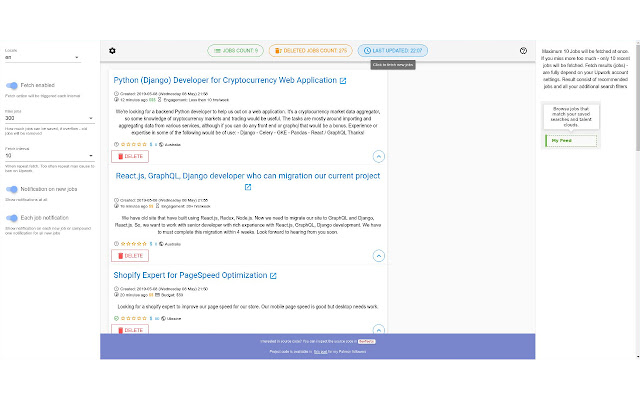Collapse the Shopify Expert job card
640x400 pixels.
pyautogui.click(x=379, y=329)
